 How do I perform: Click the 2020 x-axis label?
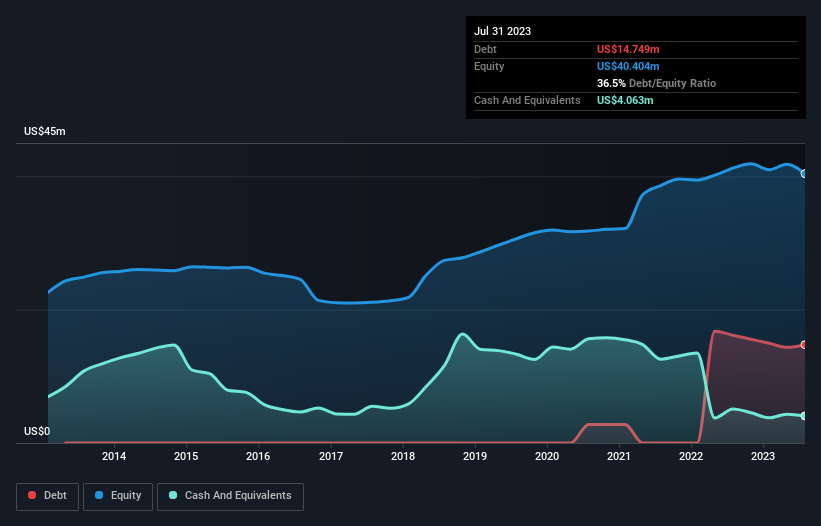tap(547, 456)
